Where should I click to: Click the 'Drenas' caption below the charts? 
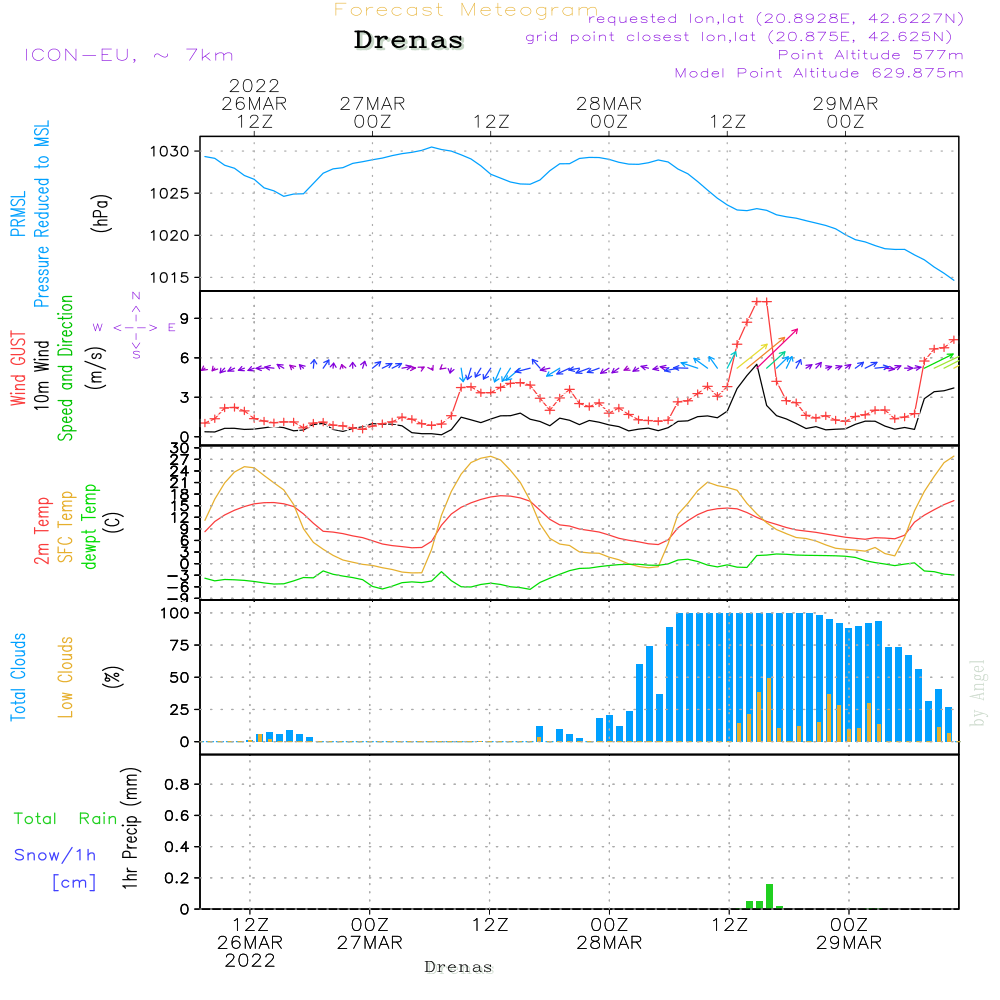click(x=459, y=967)
